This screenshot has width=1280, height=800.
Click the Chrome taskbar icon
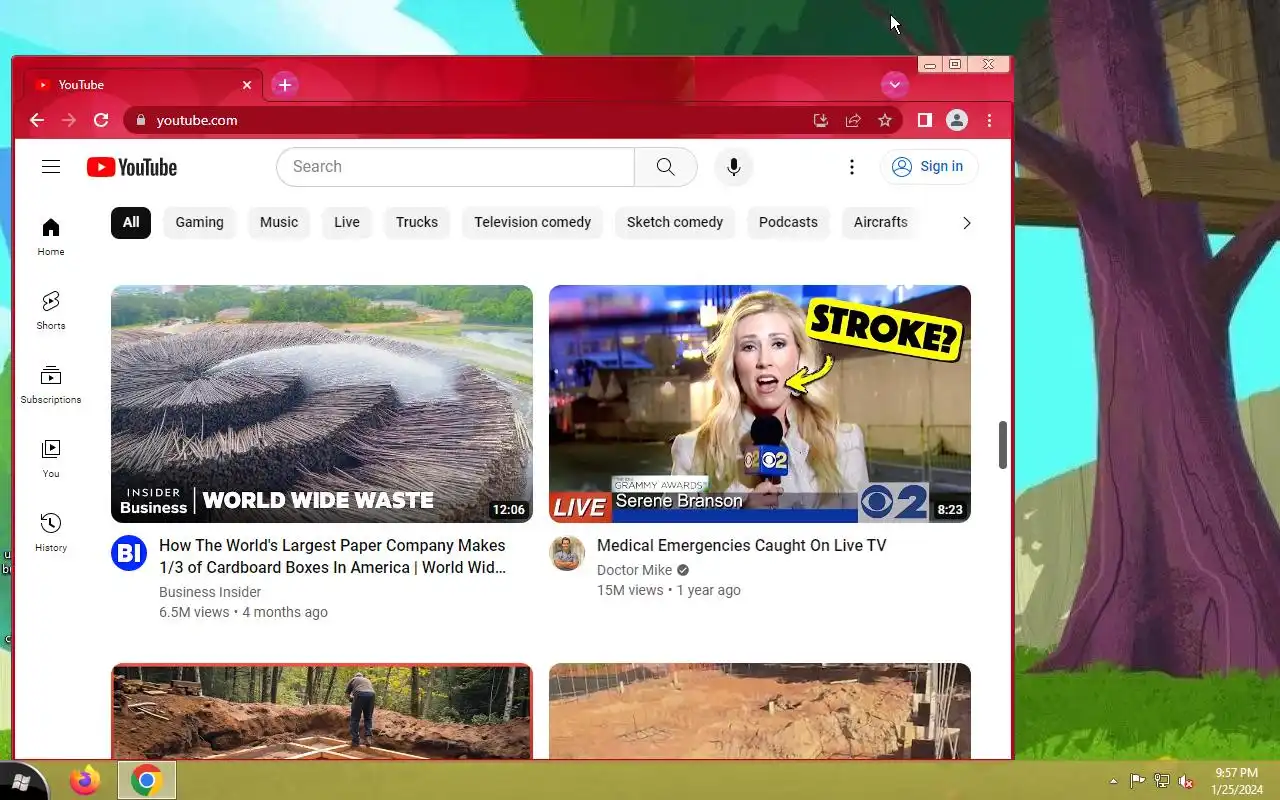[147, 780]
